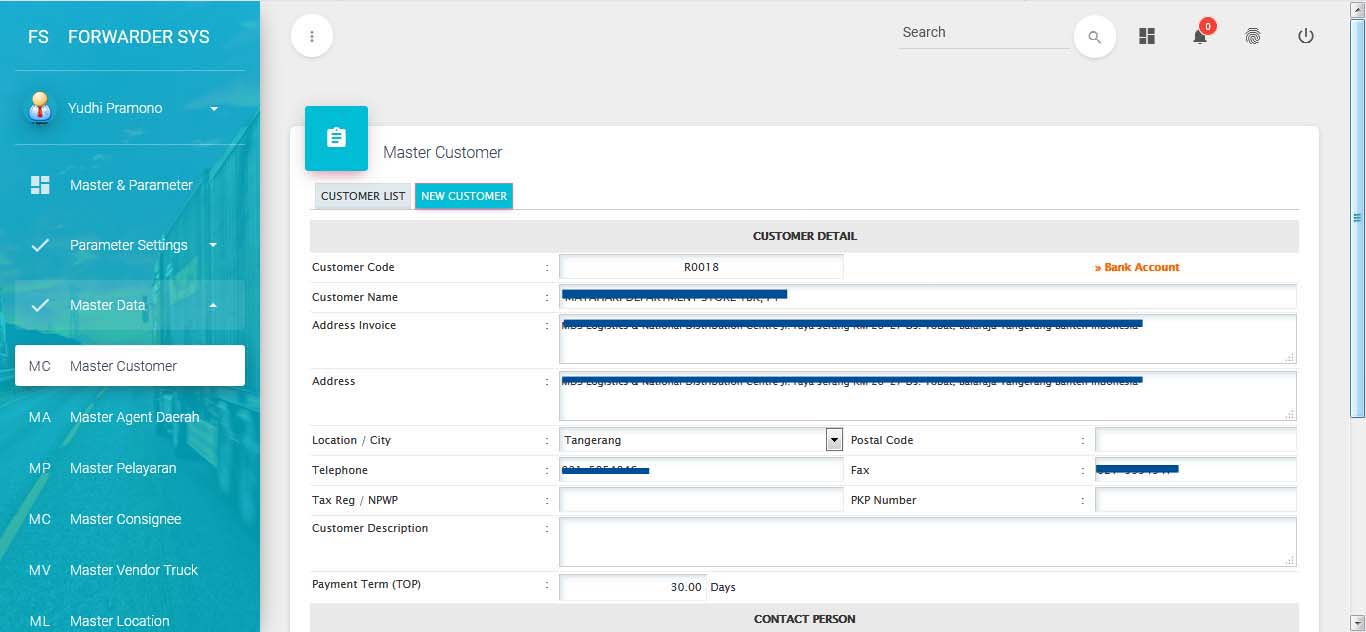Click the fingerprint icon in header
This screenshot has width=1366, height=632.
1252,36
